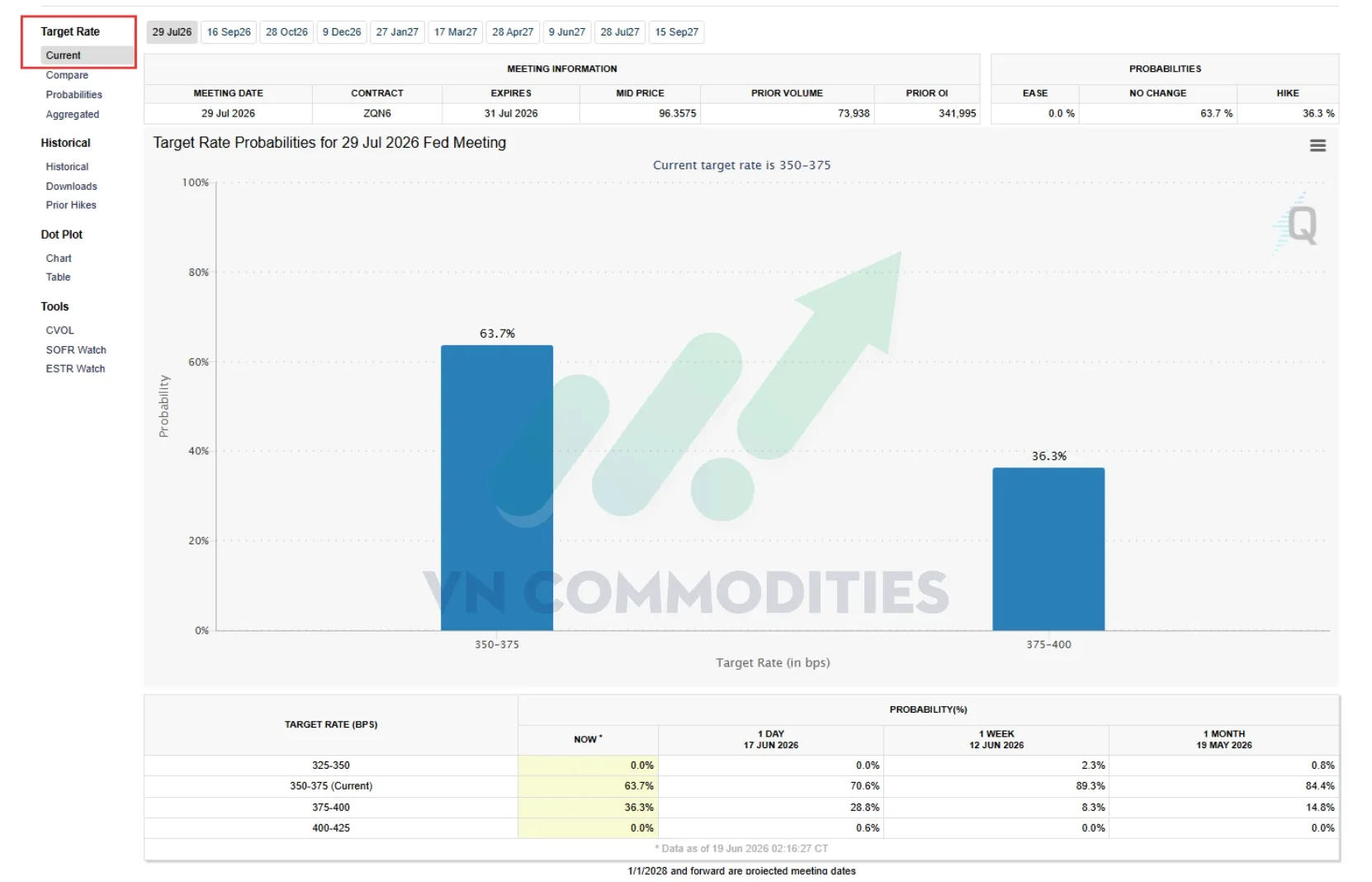The height and width of the screenshot is (882, 1372).
Task: Click the Hike probability 36.3 % cell
Action: click(1288, 113)
